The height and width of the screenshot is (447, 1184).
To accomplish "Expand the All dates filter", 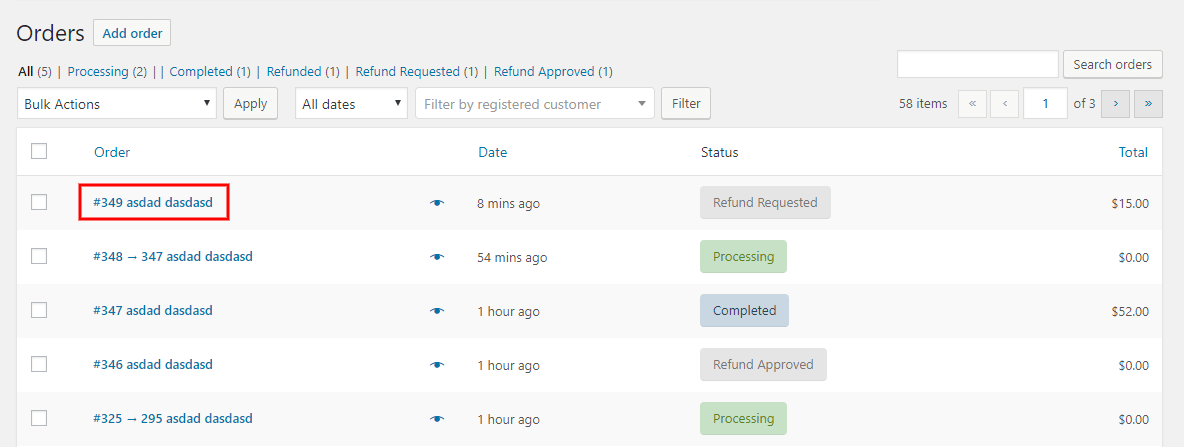I will [351, 103].
